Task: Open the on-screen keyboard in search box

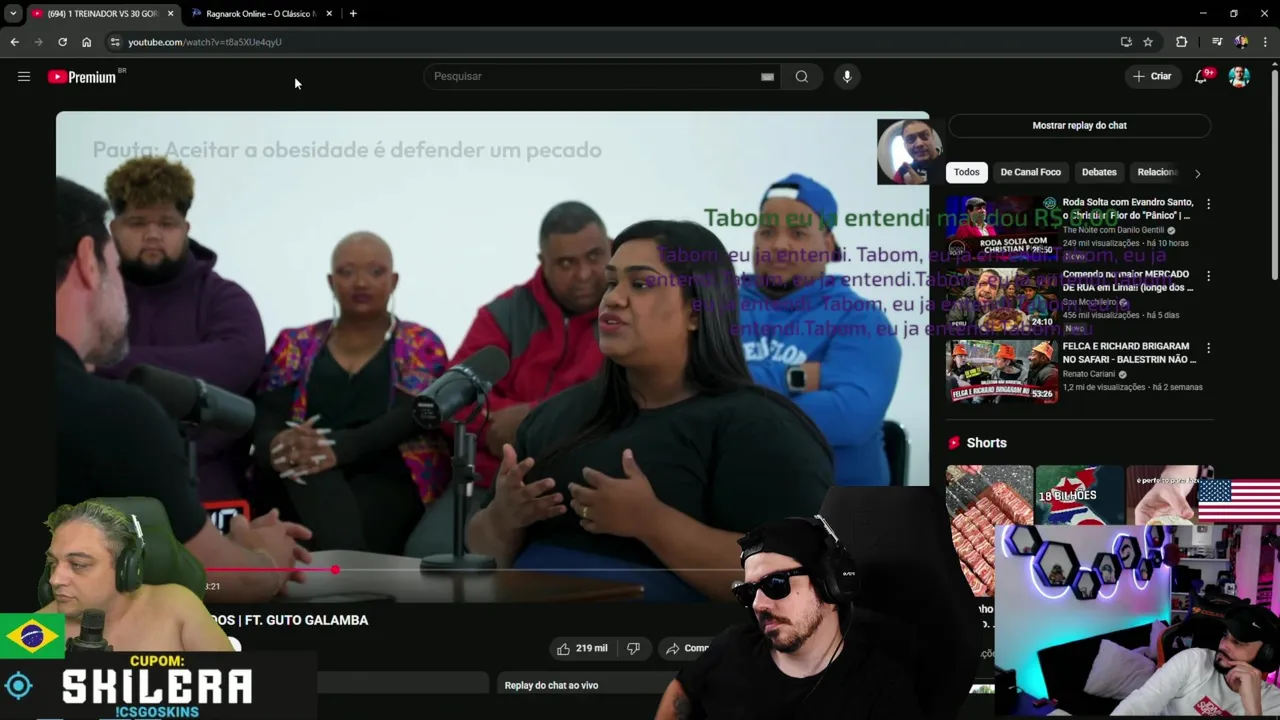Action: tap(767, 76)
